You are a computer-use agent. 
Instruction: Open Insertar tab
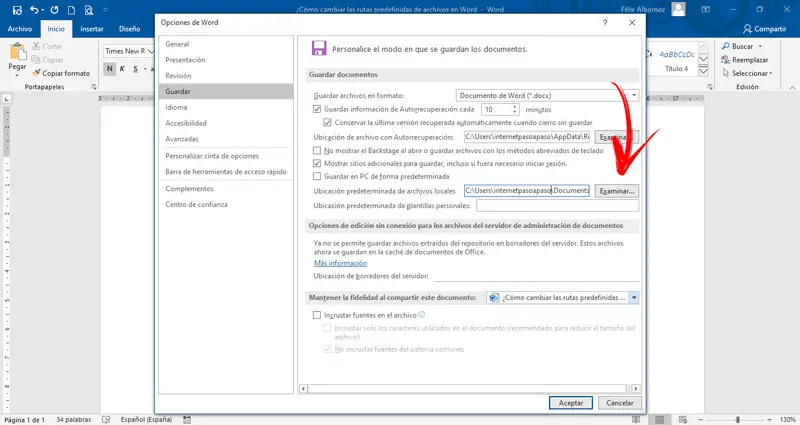[92, 29]
